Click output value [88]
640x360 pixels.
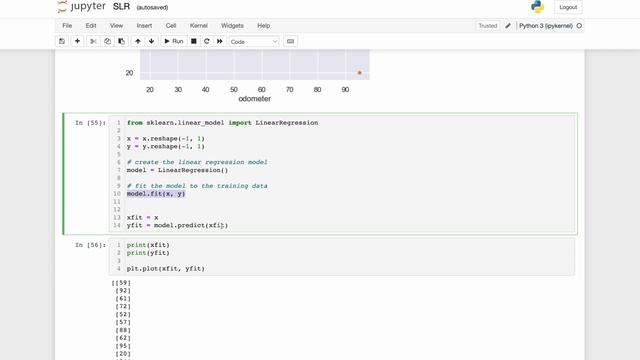click(x=123, y=330)
